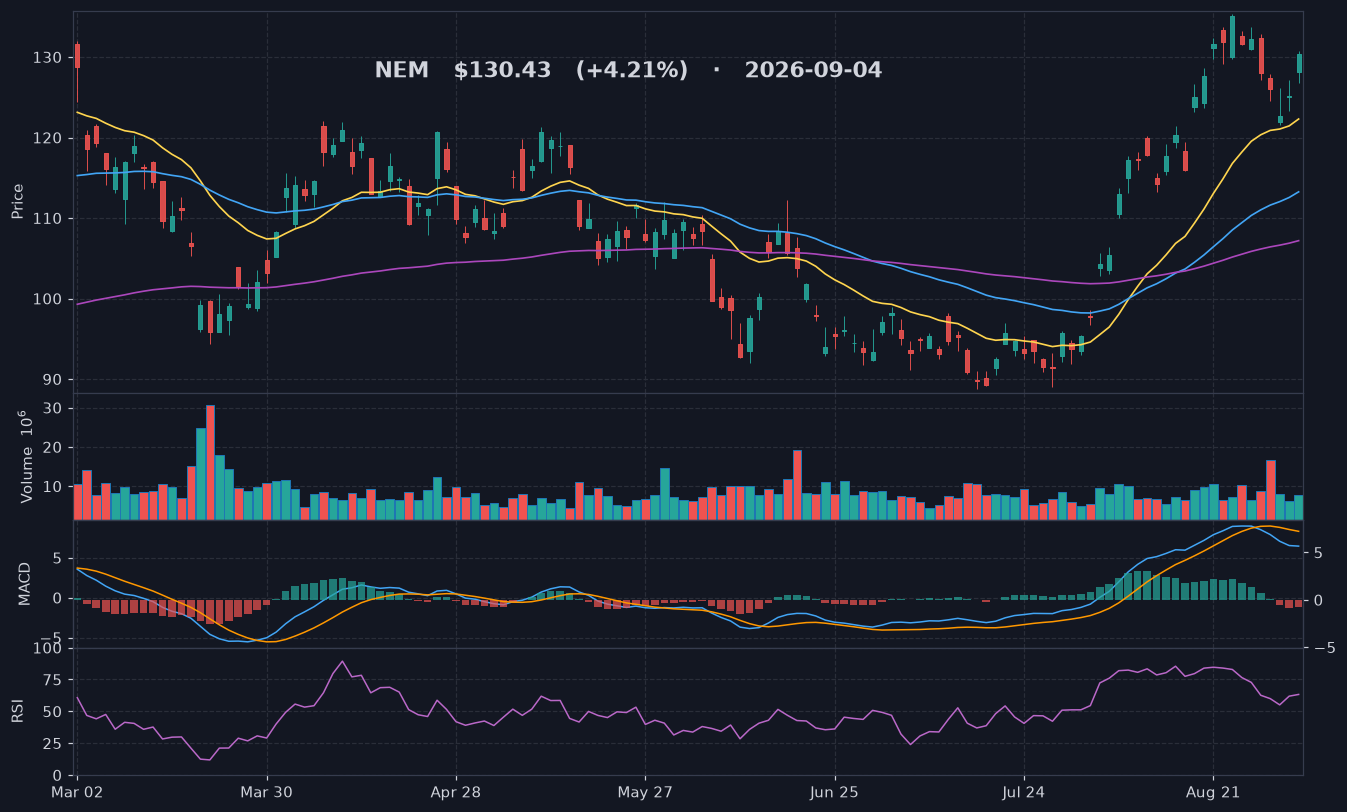Click the tallest volume bar in late March
The image size is (1347, 812).
pyautogui.click(x=210, y=462)
